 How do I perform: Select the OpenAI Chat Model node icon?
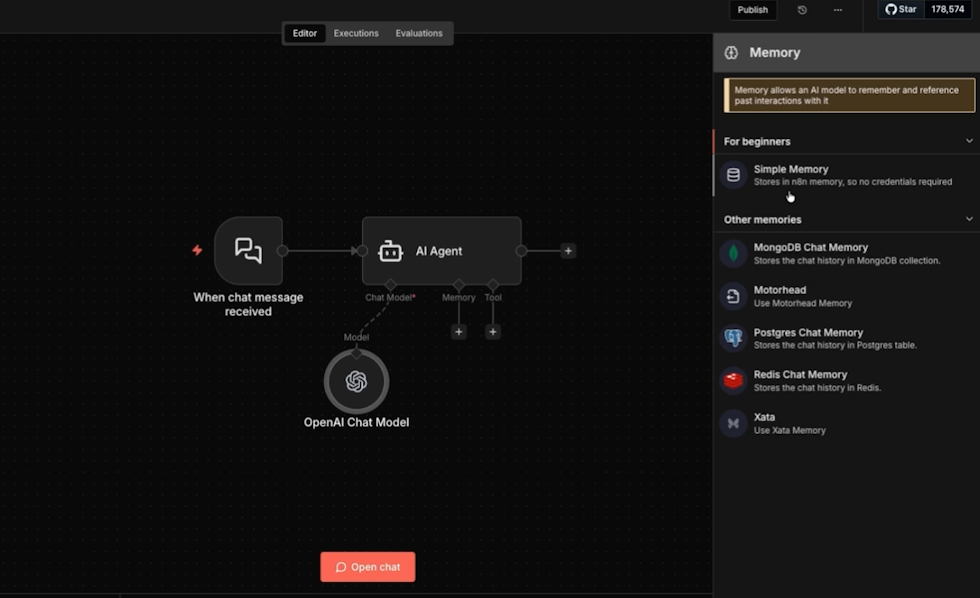[356, 381]
